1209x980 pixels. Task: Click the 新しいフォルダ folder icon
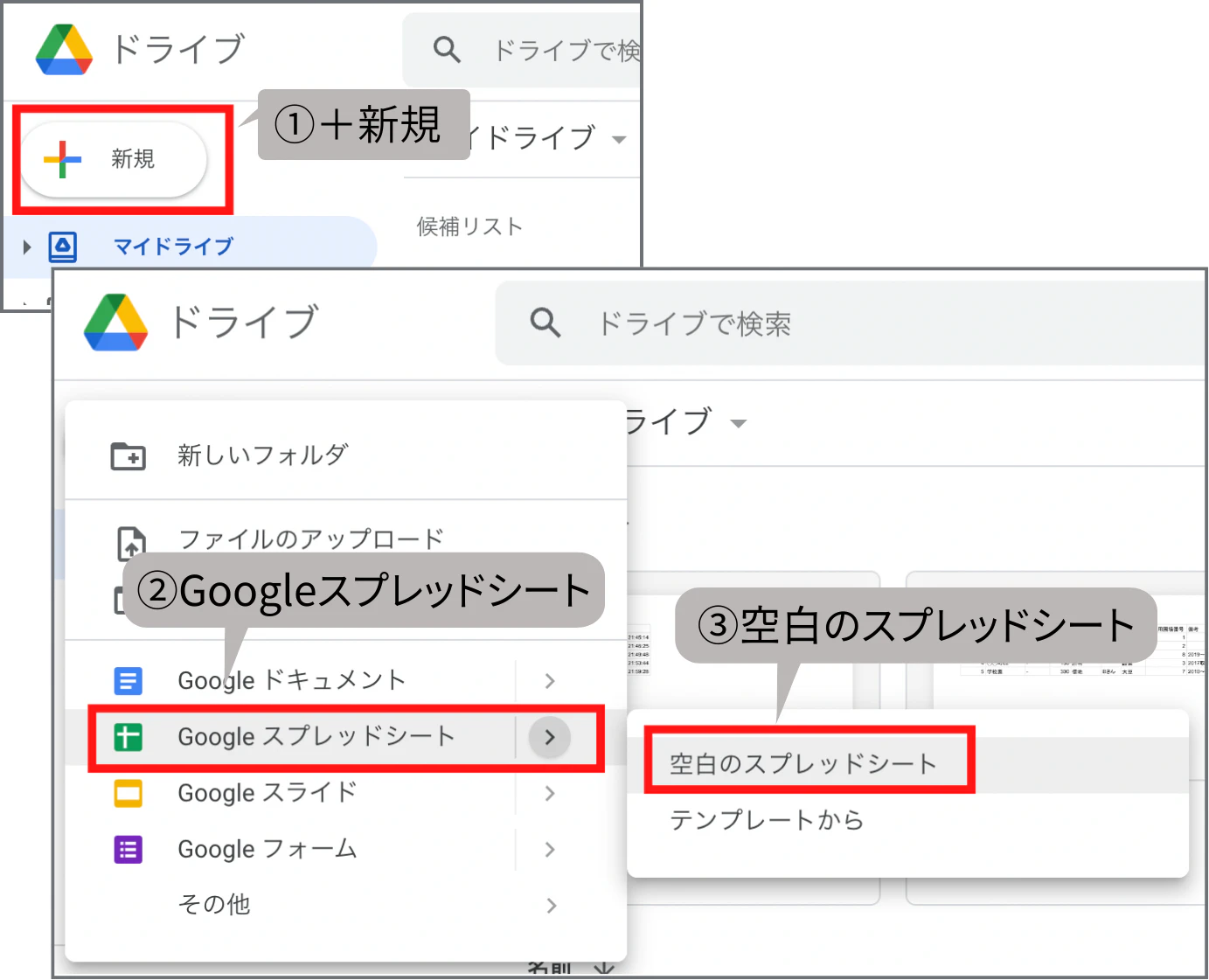[x=129, y=455]
